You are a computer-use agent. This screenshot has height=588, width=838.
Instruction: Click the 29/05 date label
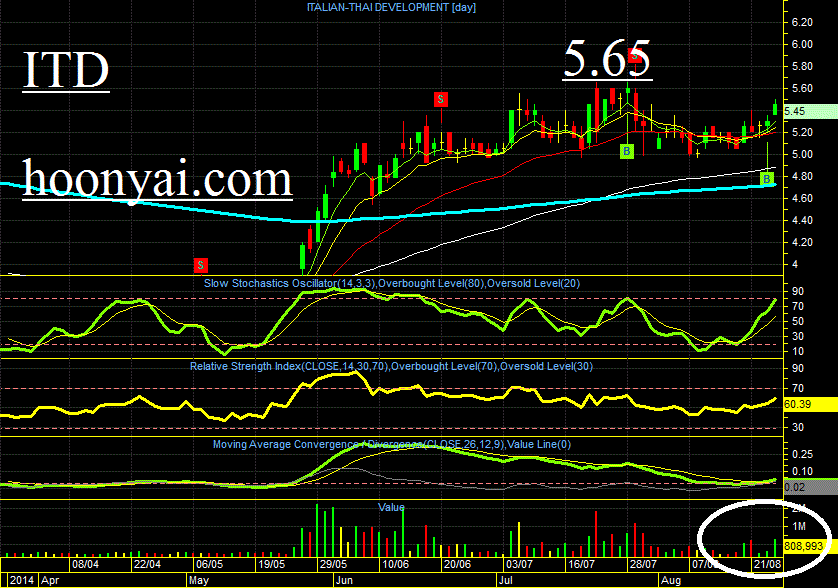(x=333, y=564)
